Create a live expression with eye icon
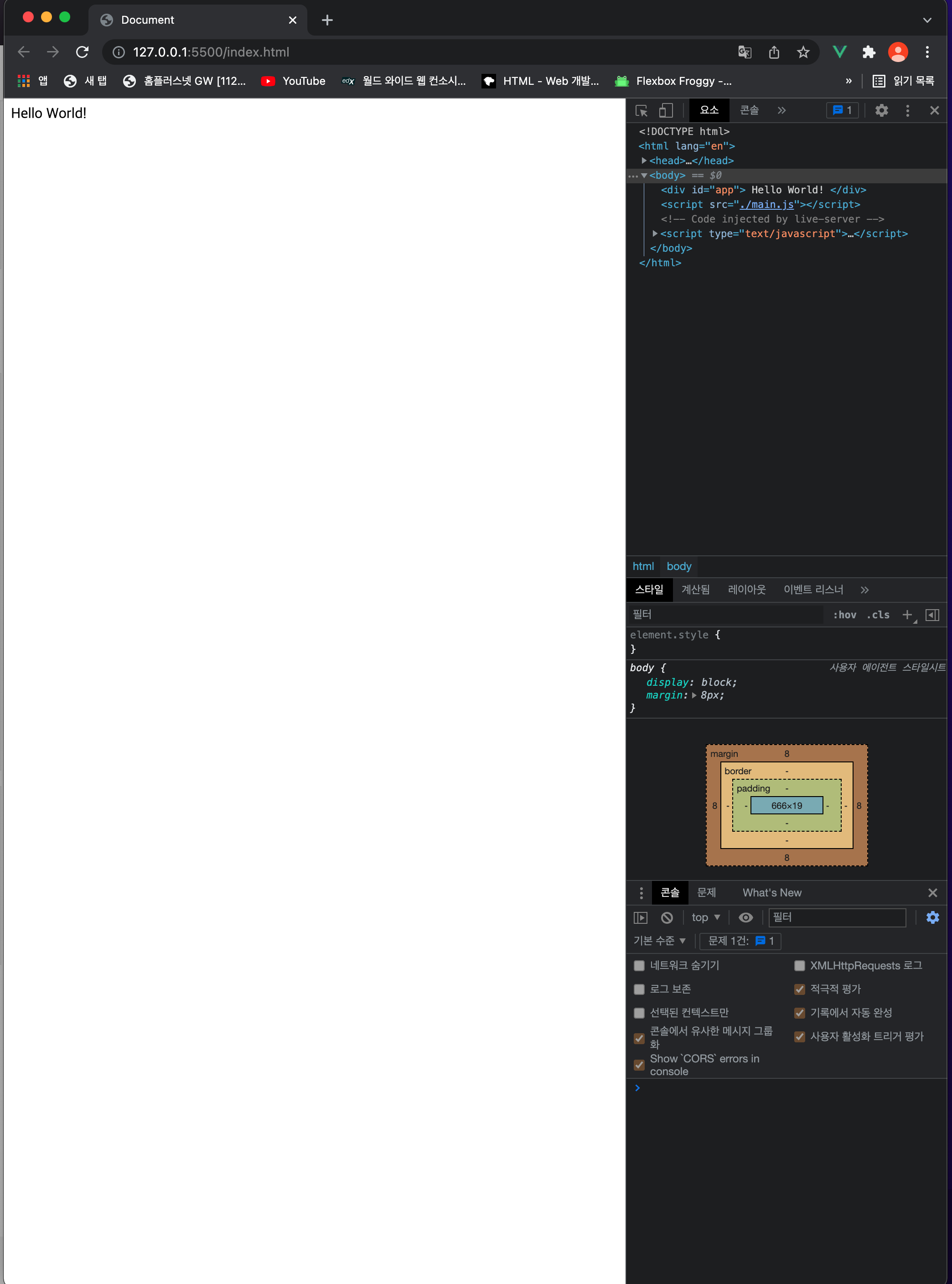Viewport: 952px width, 1284px height. [746, 917]
